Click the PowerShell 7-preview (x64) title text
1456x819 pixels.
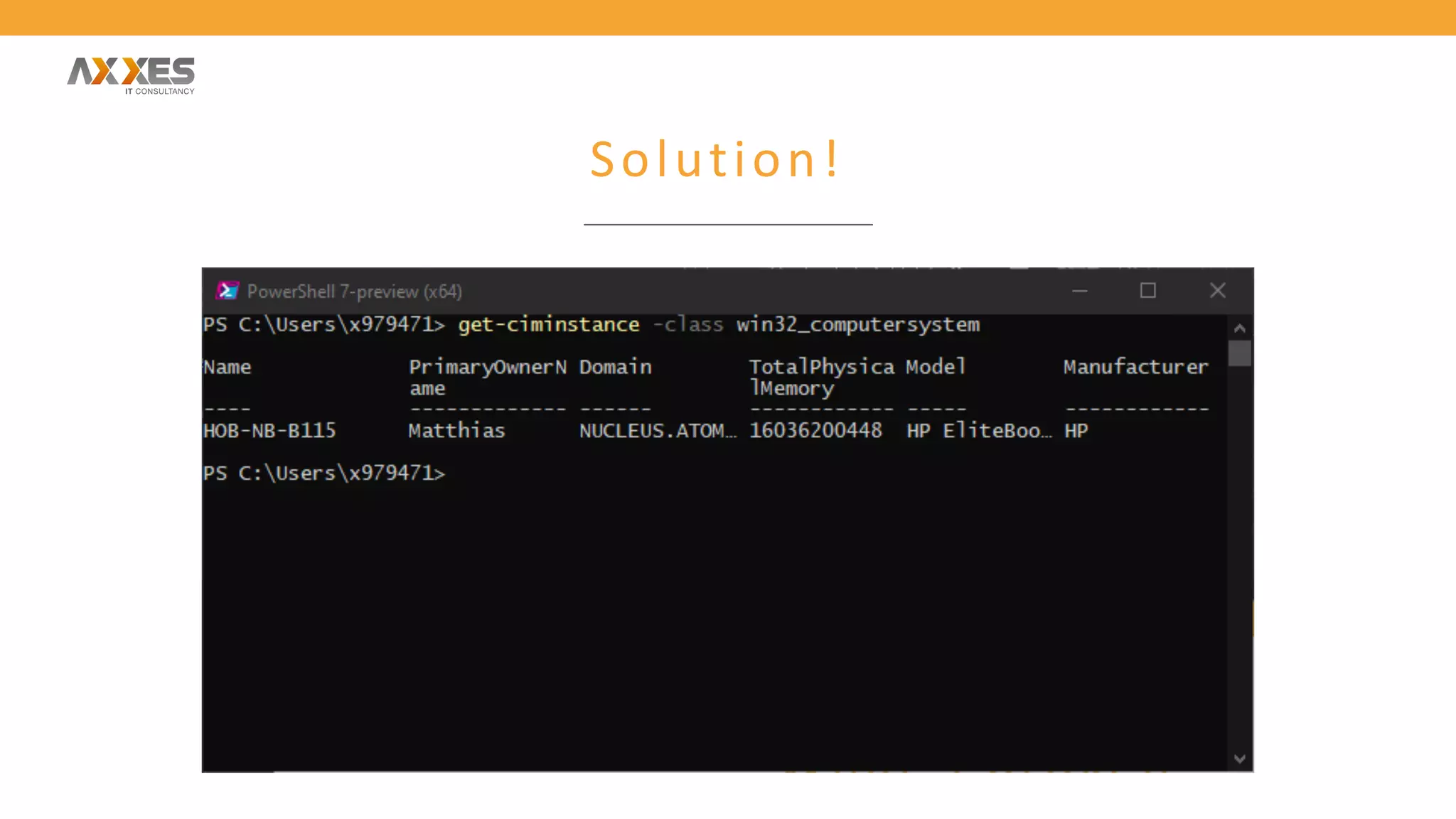click(354, 291)
